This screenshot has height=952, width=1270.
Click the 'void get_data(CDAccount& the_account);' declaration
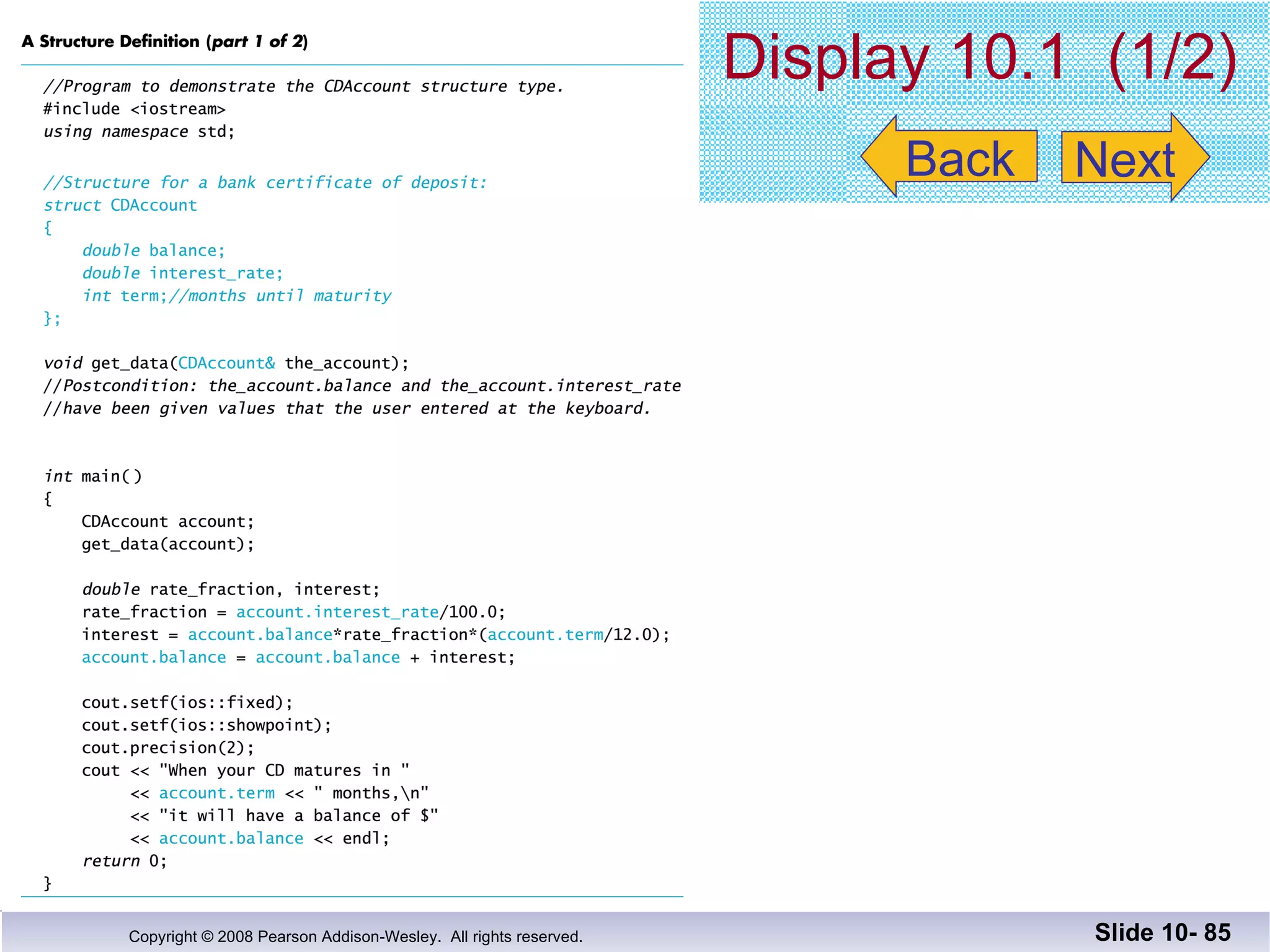click(x=226, y=363)
